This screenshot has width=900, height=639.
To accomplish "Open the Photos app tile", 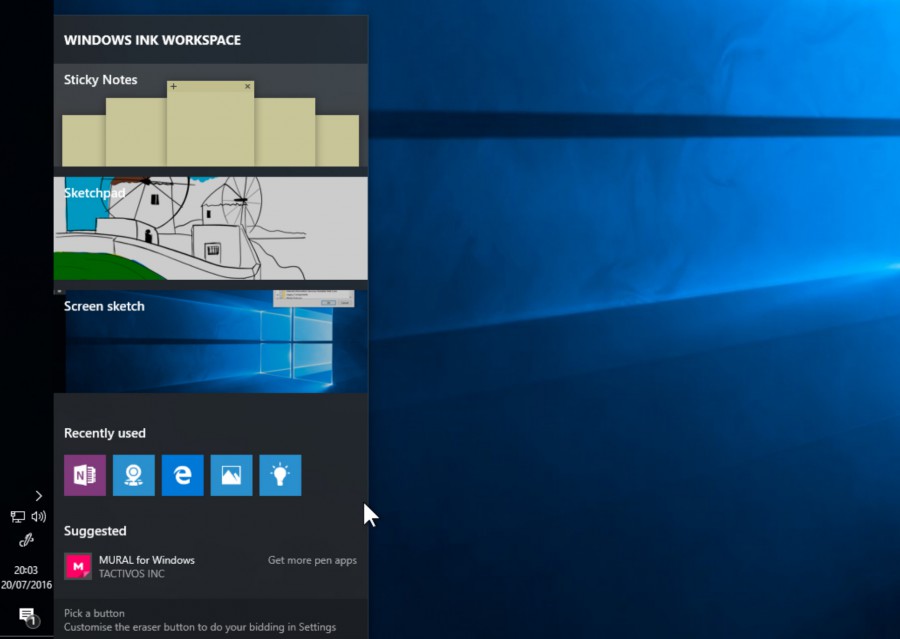I will click(x=231, y=475).
